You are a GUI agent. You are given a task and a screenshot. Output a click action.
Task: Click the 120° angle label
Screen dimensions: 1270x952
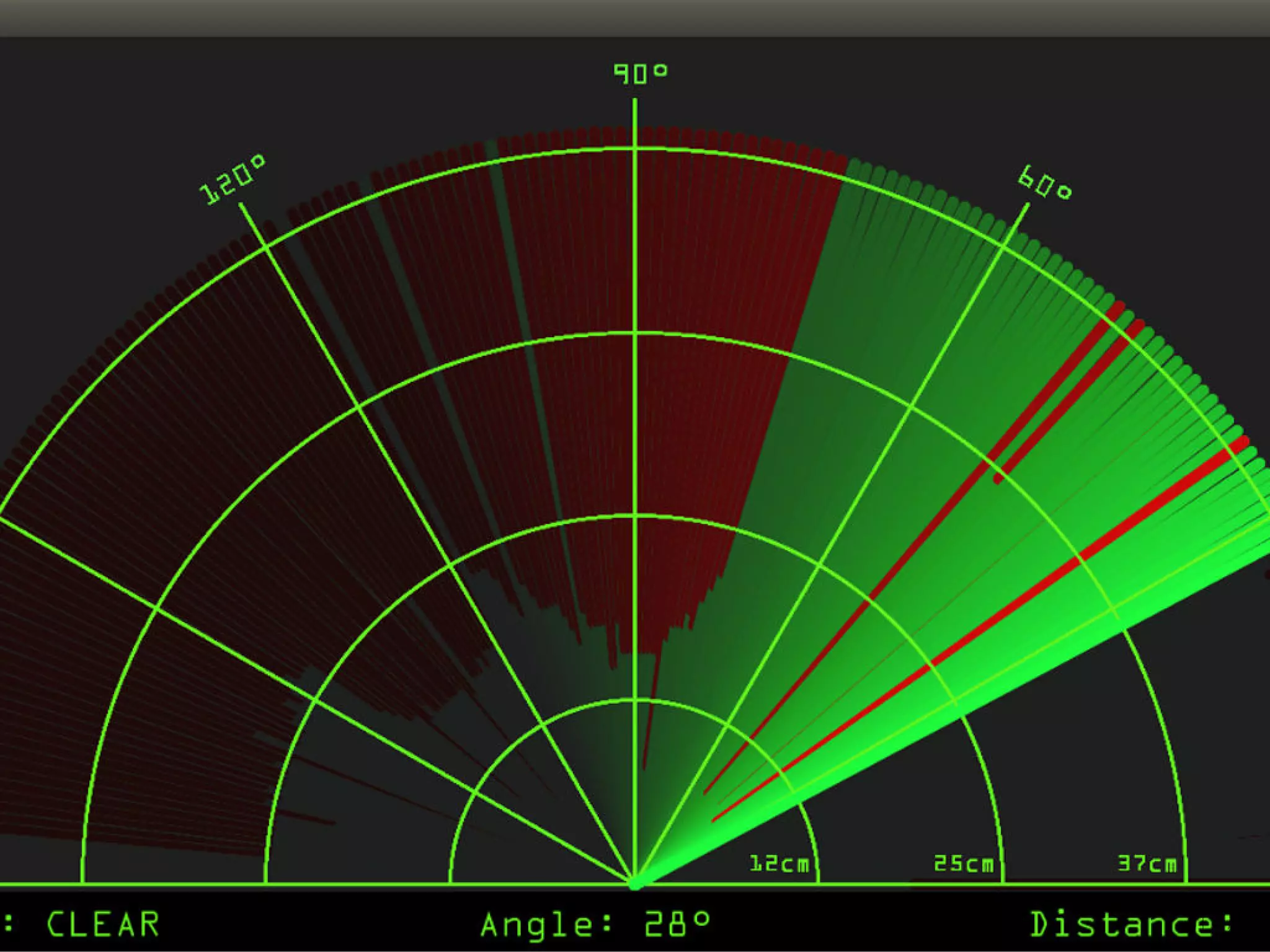232,181
